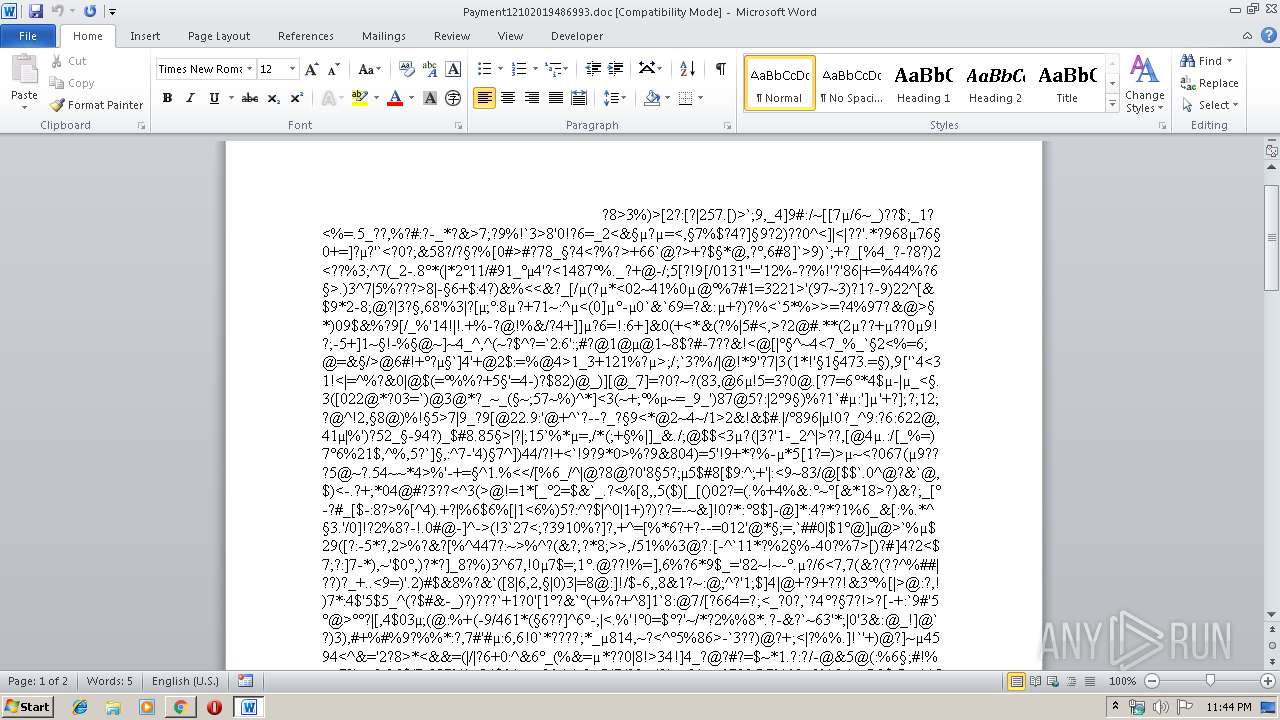Click the Multilevel List icon
This screenshot has width=1280, height=720.
pyautogui.click(x=552, y=69)
